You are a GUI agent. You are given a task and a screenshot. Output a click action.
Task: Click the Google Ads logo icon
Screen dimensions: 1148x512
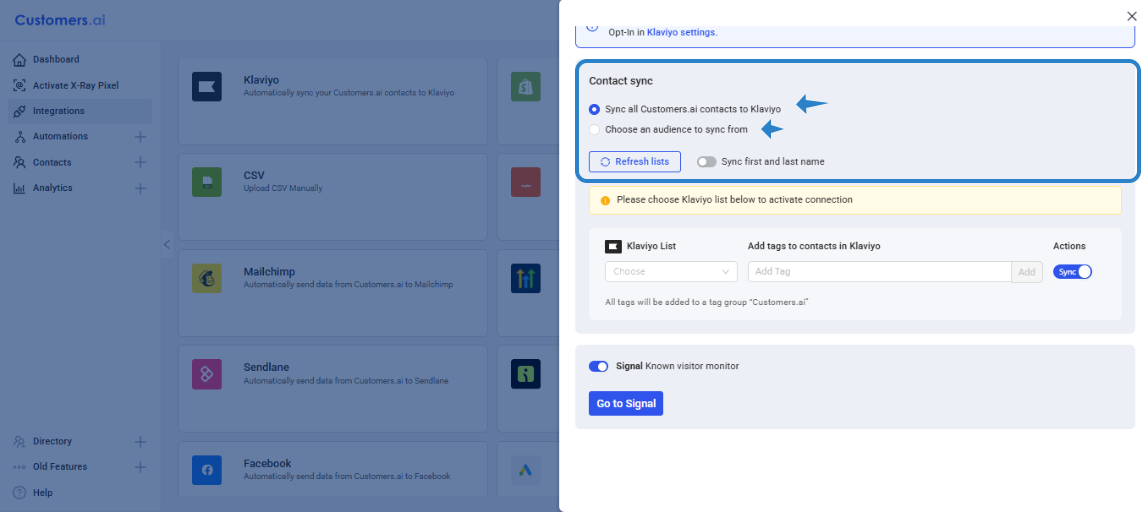(x=526, y=470)
